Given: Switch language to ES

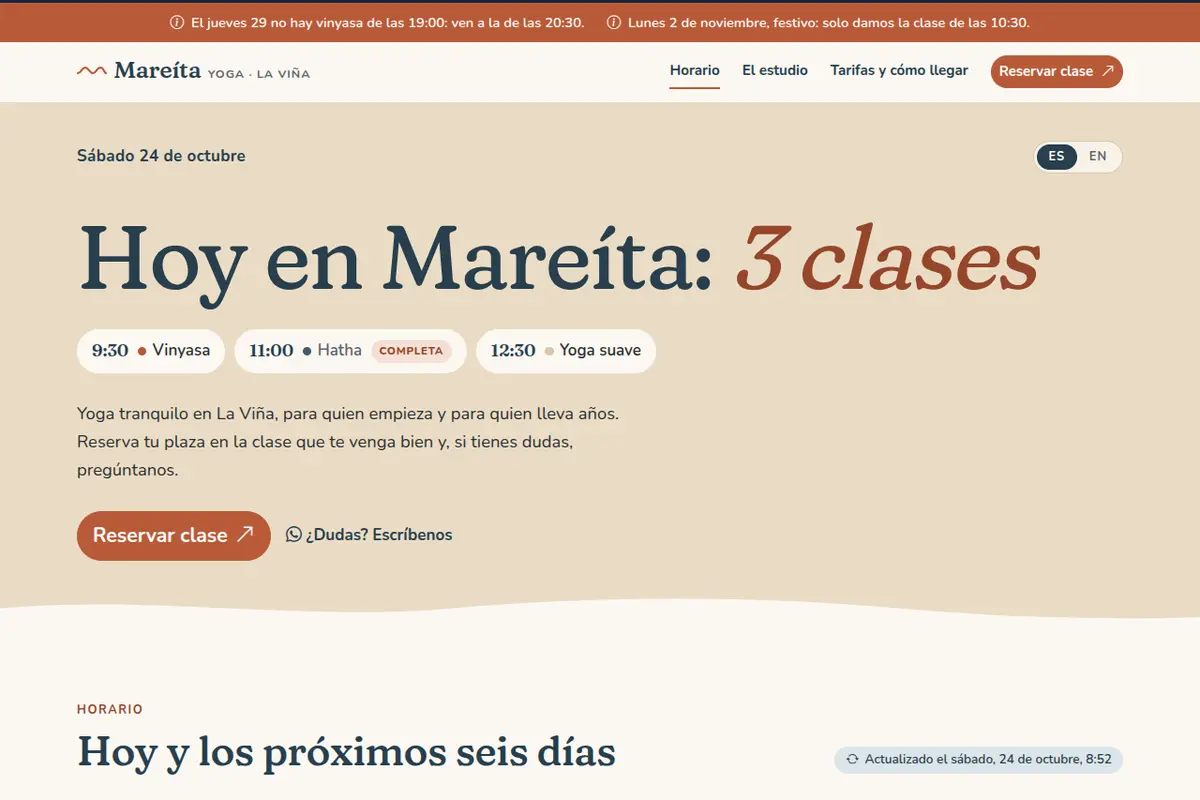Looking at the screenshot, I should tap(1057, 156).
